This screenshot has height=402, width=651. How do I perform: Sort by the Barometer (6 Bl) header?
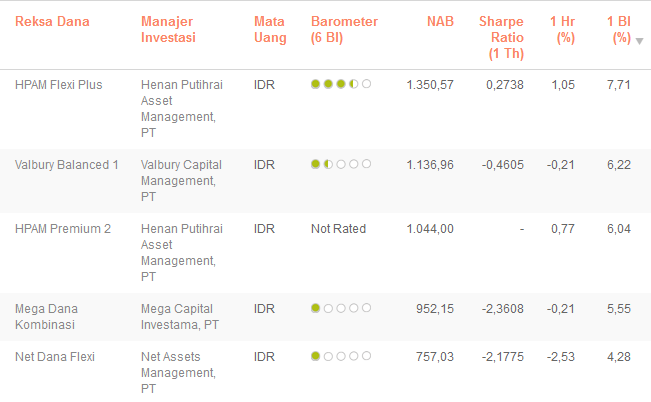click(345, 29)
